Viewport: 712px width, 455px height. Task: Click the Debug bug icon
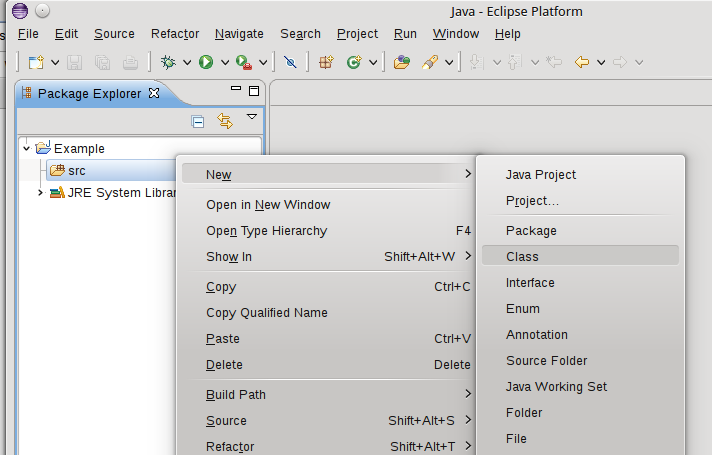point(168,62)
